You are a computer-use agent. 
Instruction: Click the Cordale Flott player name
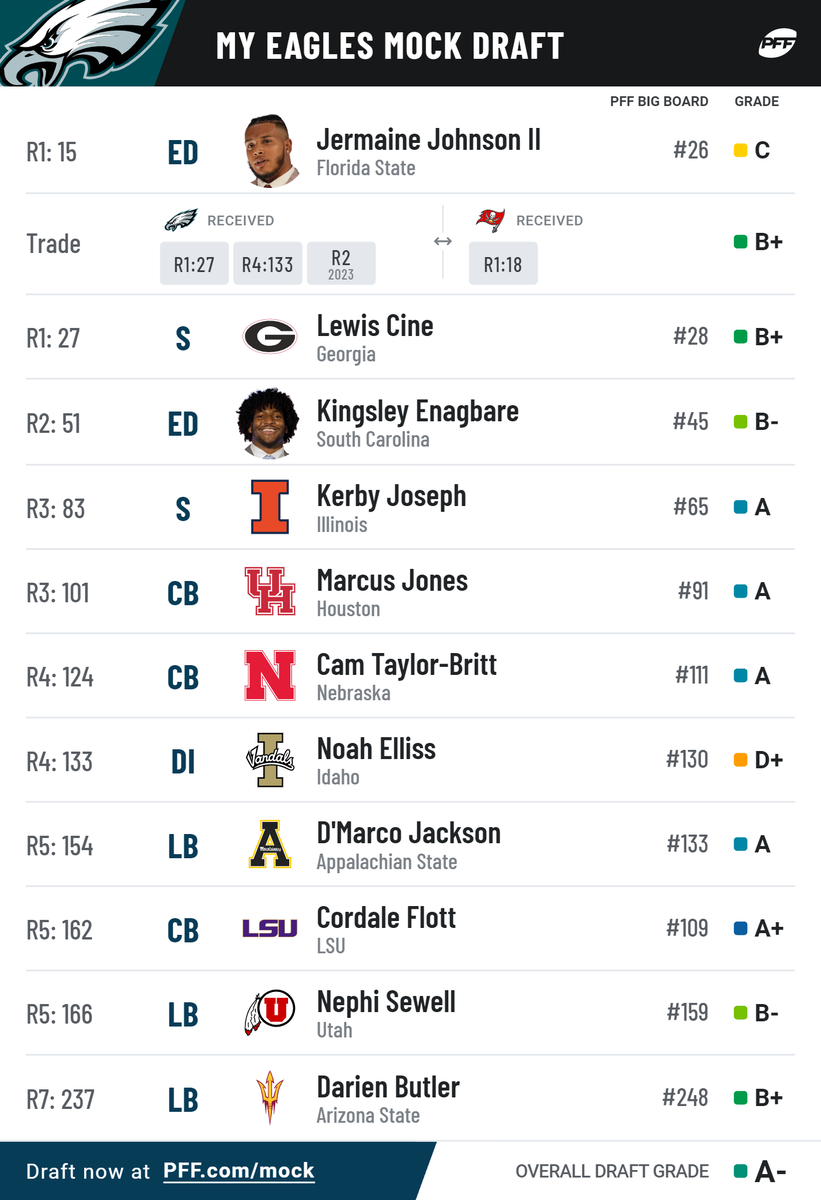coord(386,917)
